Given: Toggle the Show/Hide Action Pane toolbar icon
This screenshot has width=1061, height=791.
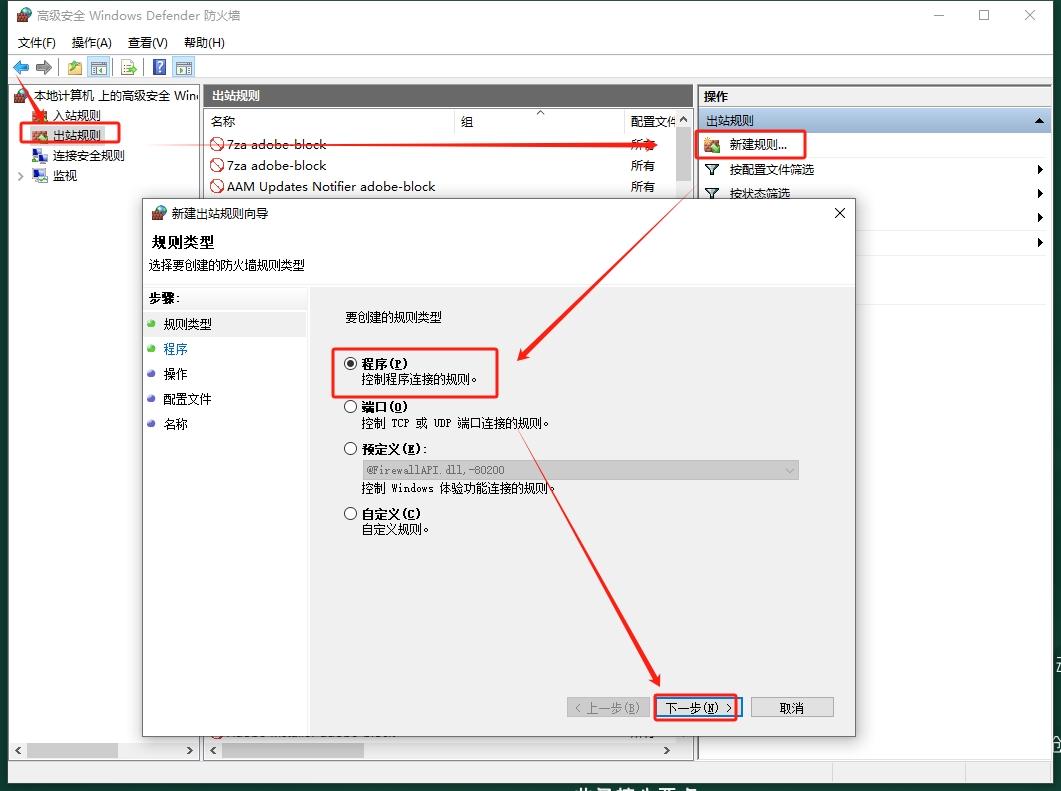Looking at the screenshot, I should click(183, 67).
